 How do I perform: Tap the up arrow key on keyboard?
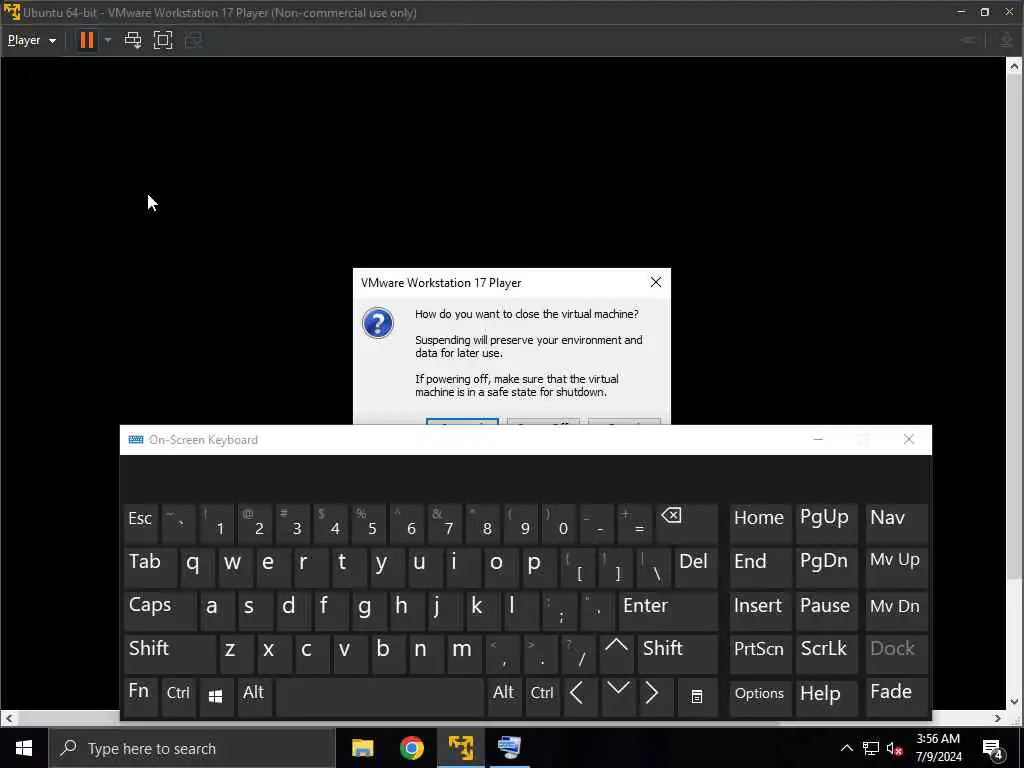(x=616, y=654)
